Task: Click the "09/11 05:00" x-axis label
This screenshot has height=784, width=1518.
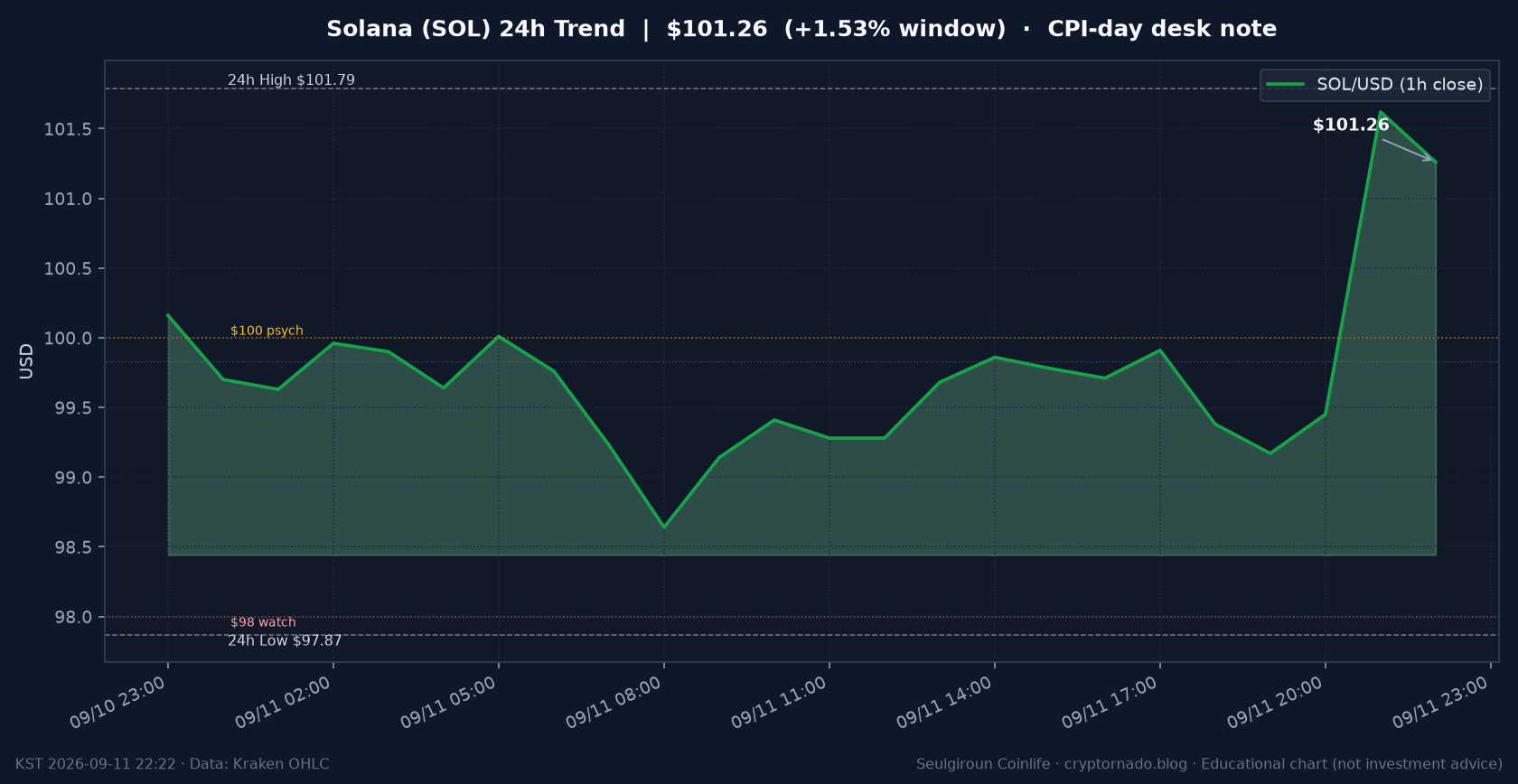Action: (449, 702)
